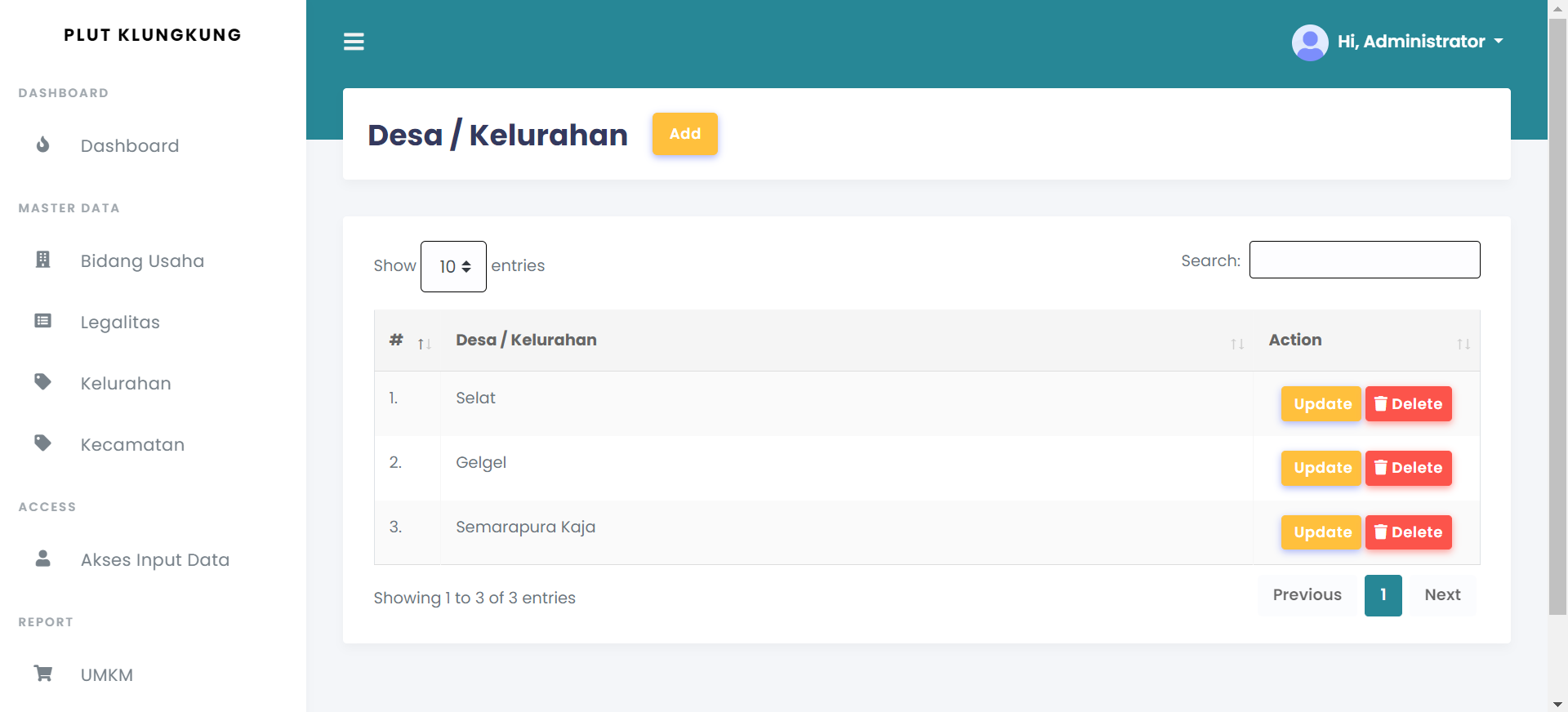Sort table by the # column
This screenshot has width=1568, height=712.
pyautogui.click(x=407, y=340)
